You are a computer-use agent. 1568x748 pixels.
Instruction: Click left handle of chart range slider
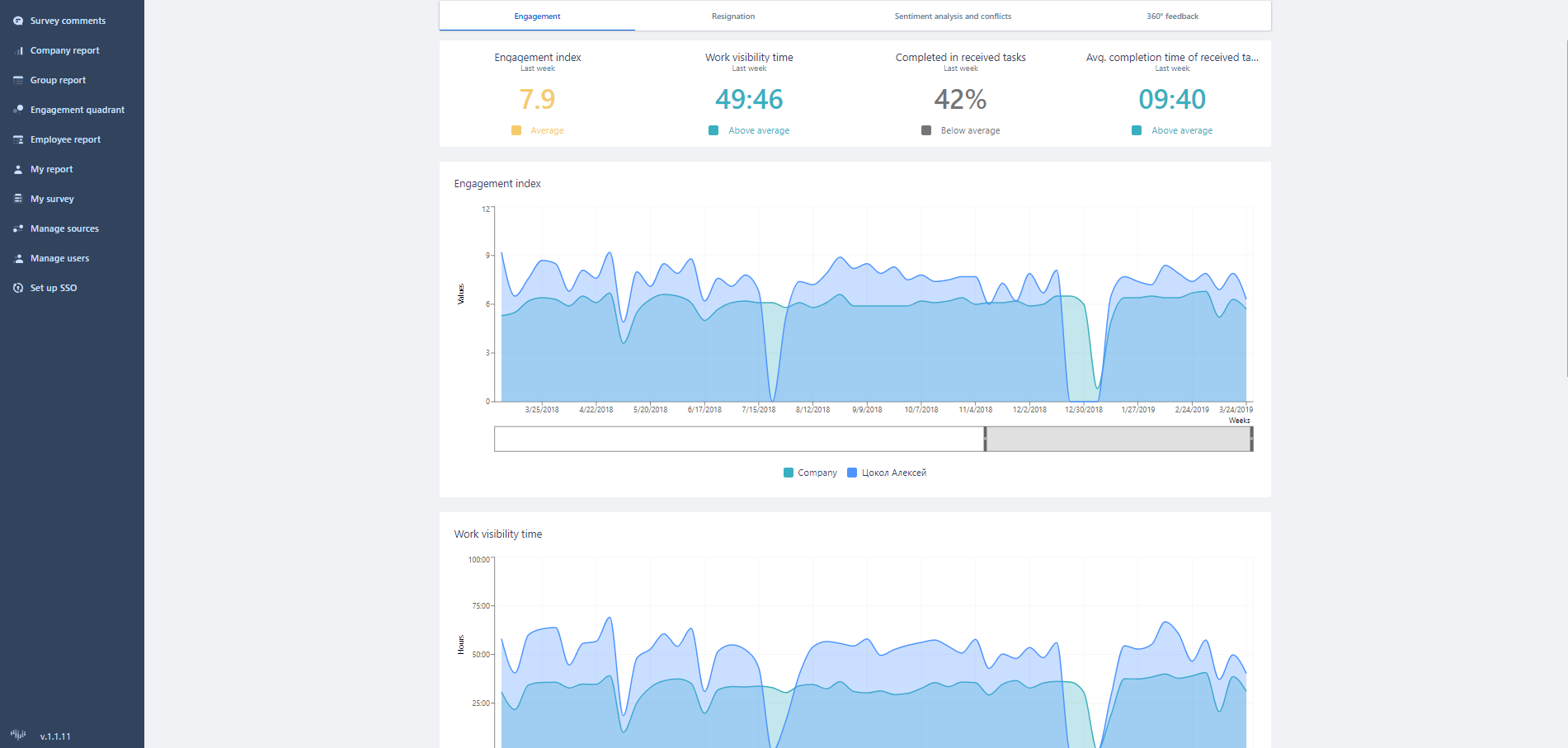point(985,440)
